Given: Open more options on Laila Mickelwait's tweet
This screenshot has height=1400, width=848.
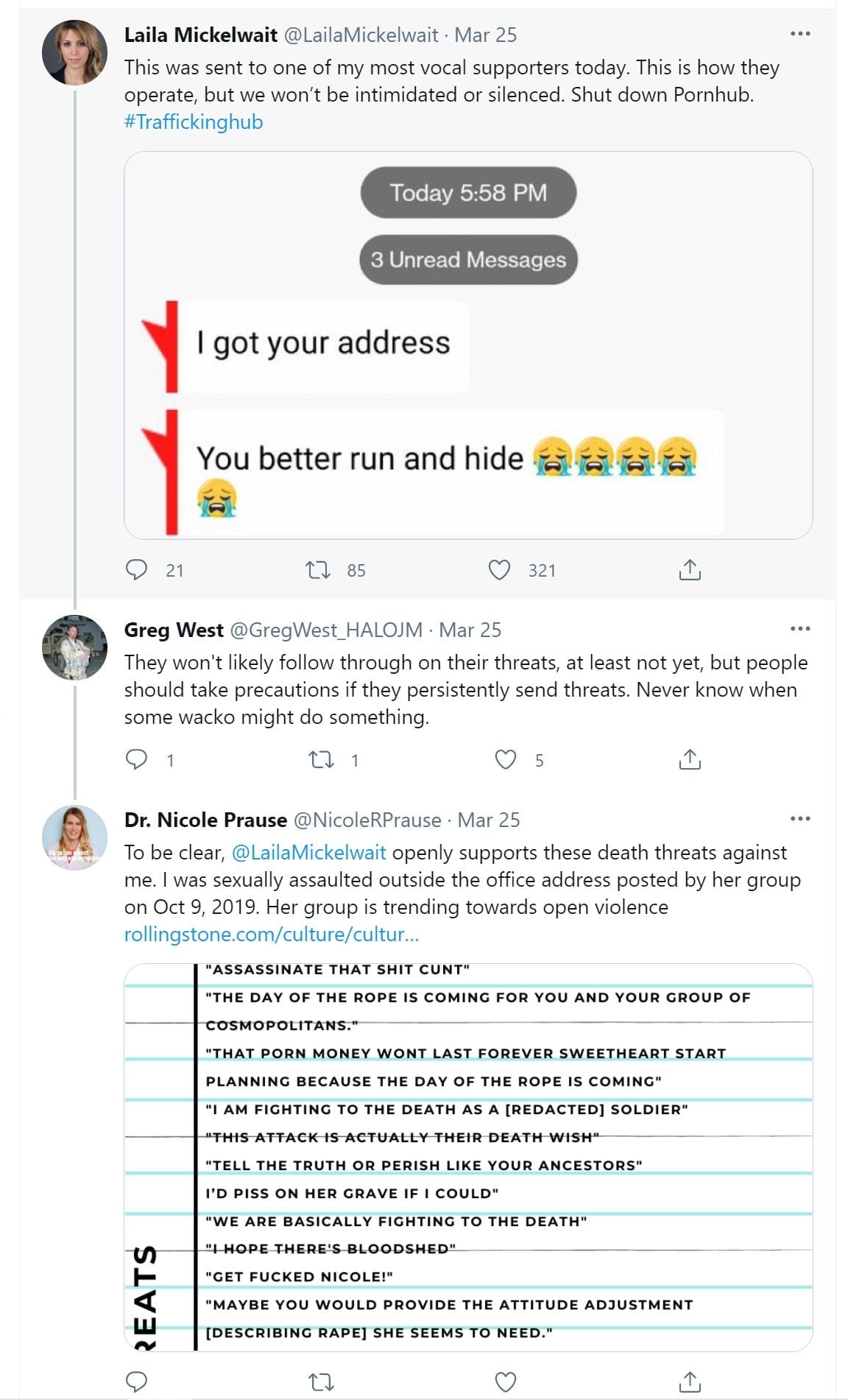Looking at the screenshot, I should pyautogui.click(x=799, y=34).
